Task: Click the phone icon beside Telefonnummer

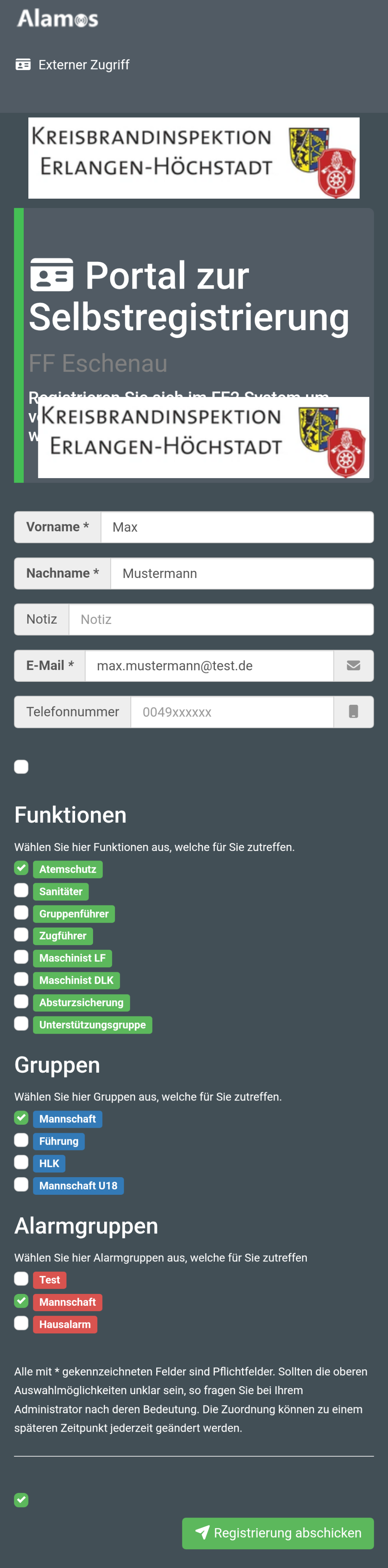Action: (x=353, y=712)
